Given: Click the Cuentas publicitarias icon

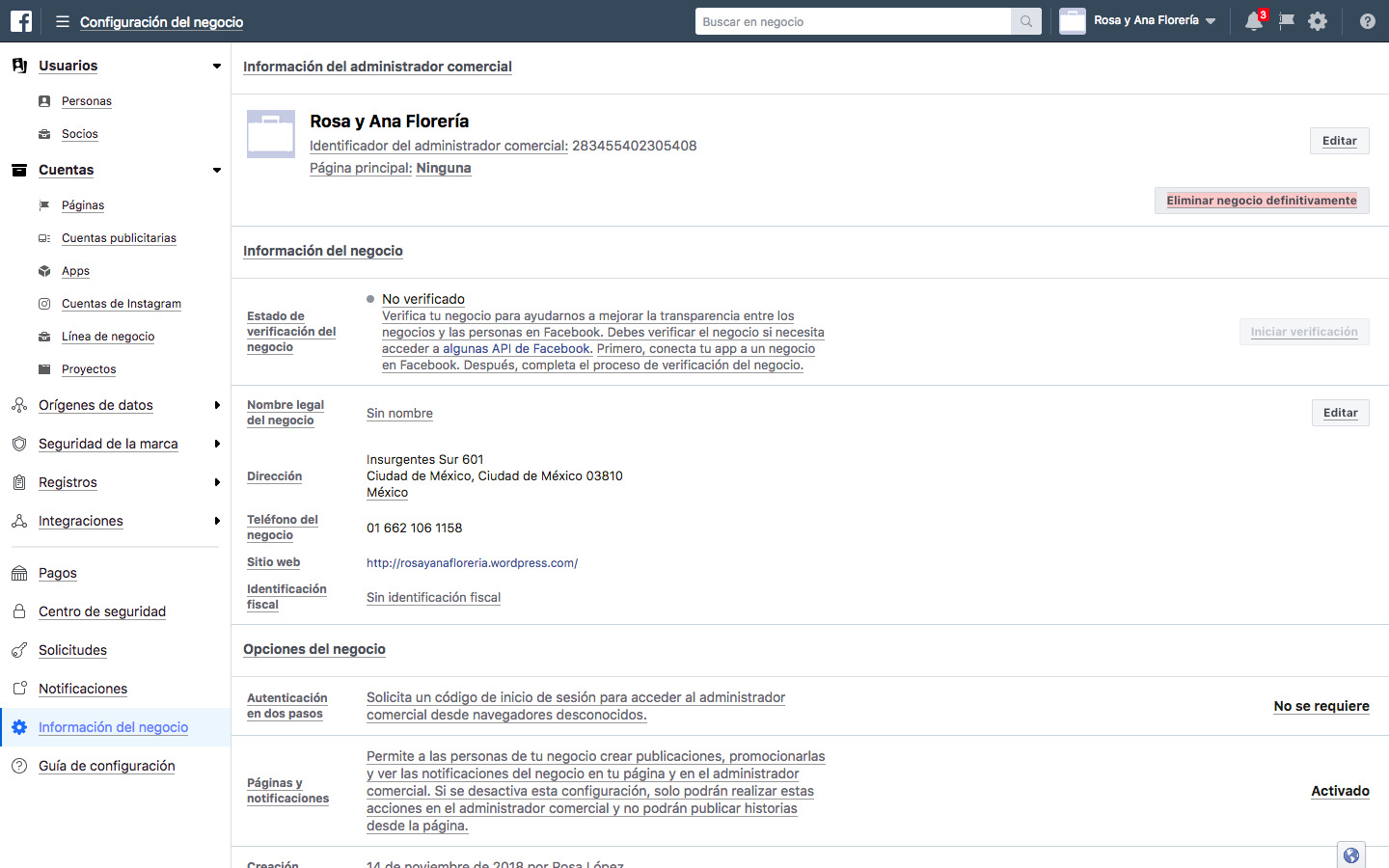Looking at the screenshot, I should point(44,238).
